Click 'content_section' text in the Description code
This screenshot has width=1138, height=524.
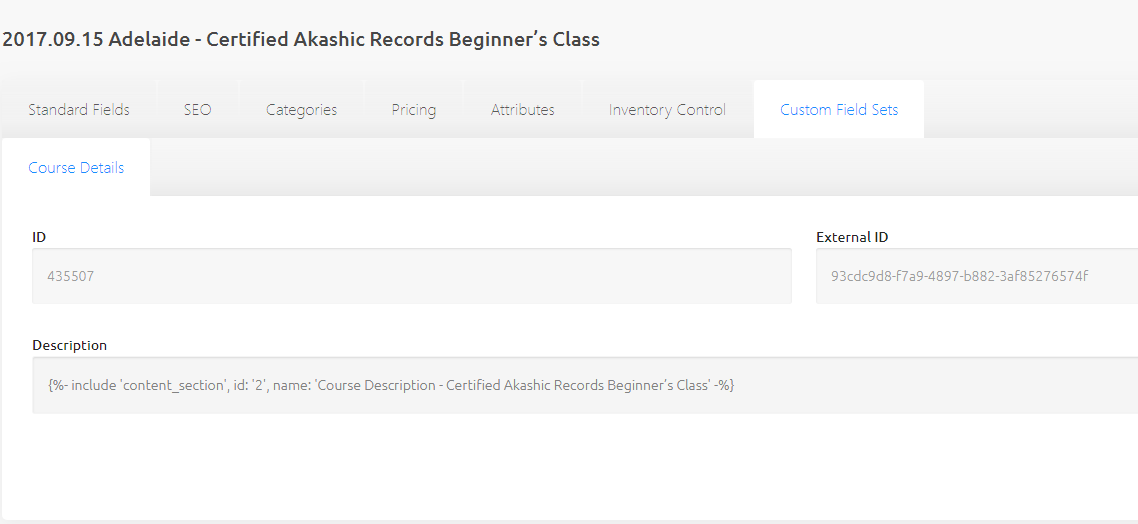pos(169,385)
